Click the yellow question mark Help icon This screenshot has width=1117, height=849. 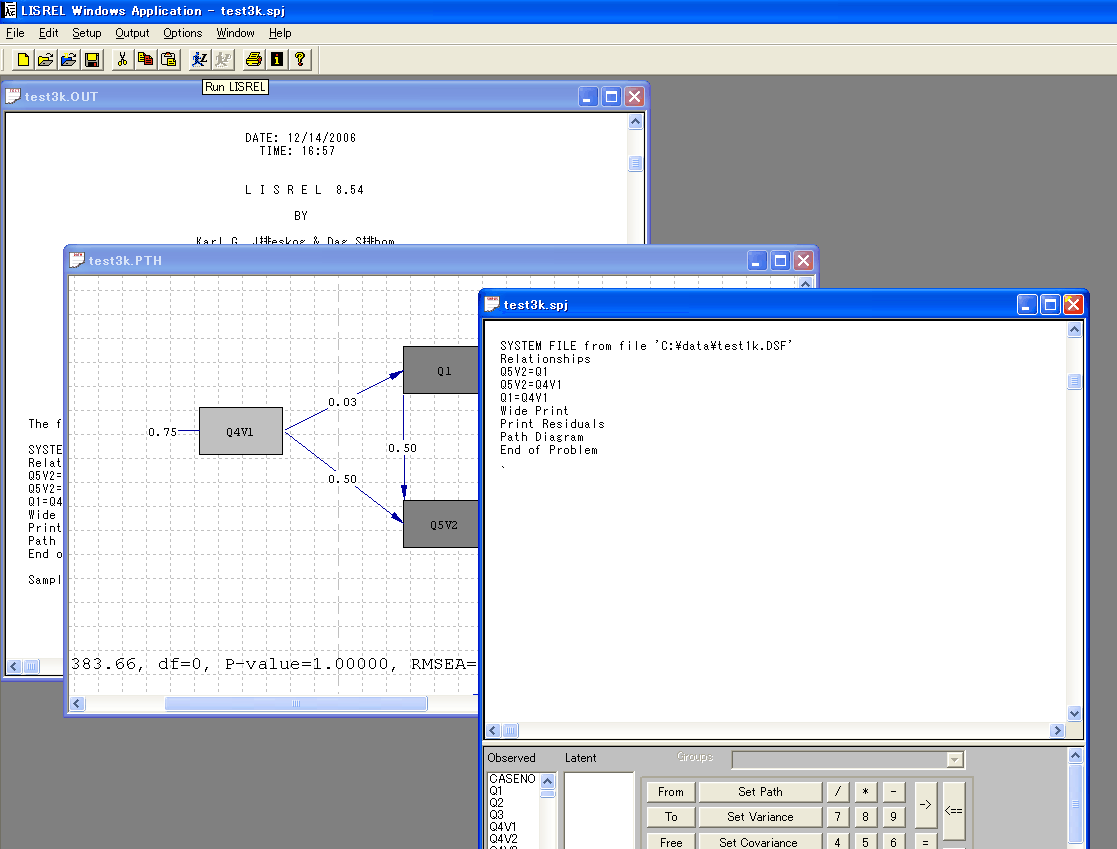tap(300, 59)
